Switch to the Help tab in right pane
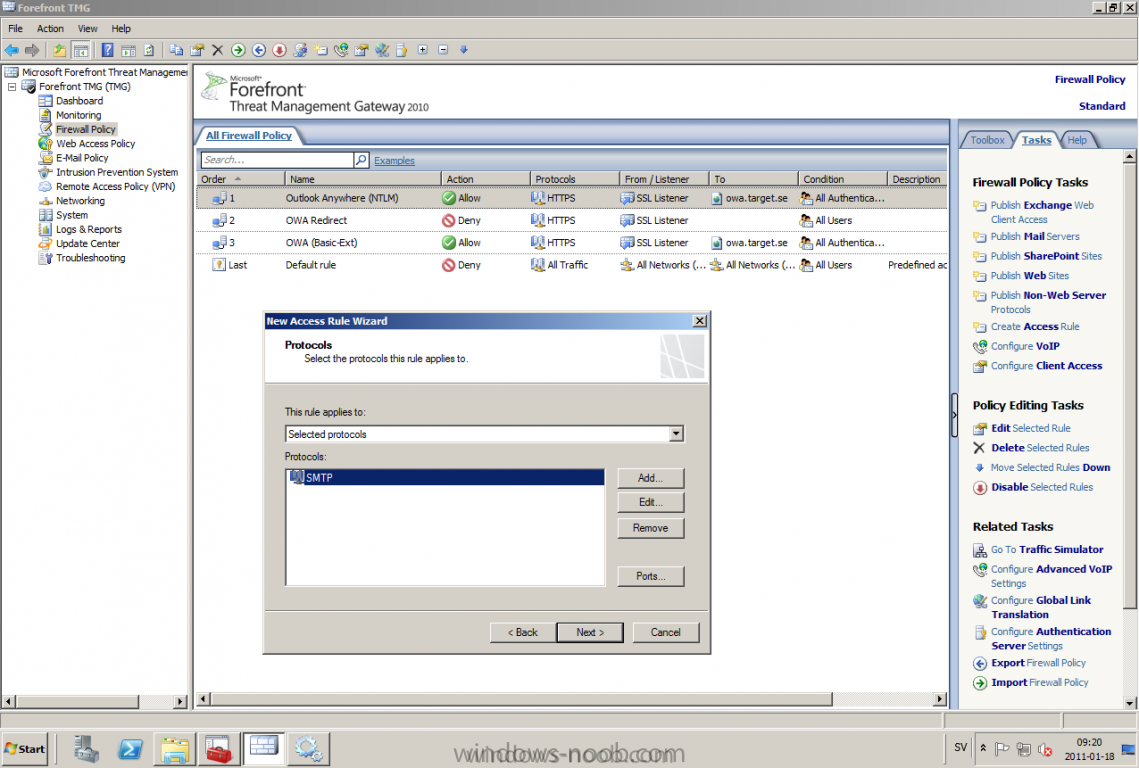1139x768 pixels. 1077,140
